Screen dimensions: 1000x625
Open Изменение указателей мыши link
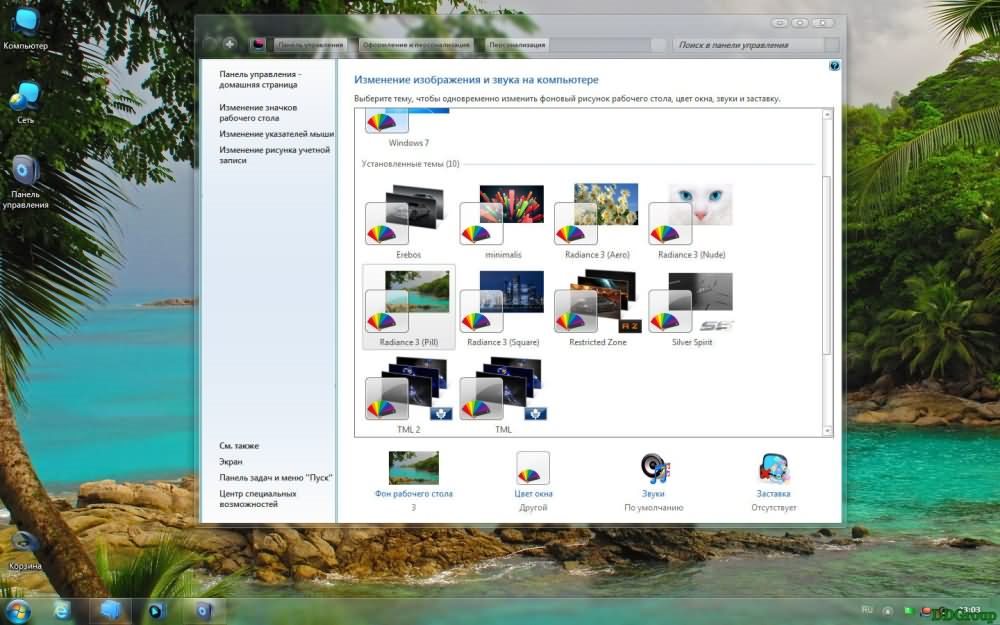pyautogui.click(x=277, y=133)
